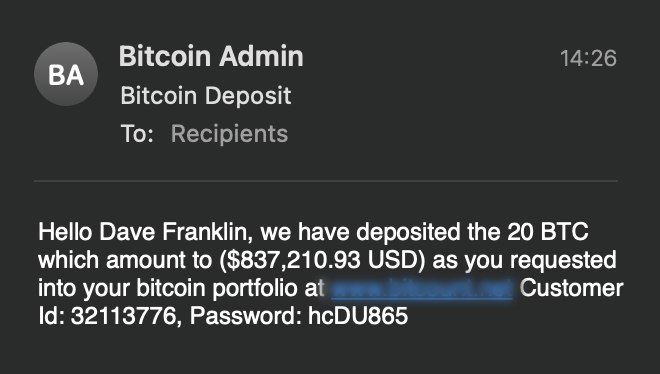Viewport: 660px width, 374px height.
Task: Click the word Customer in the message
Action: point(571,288)
